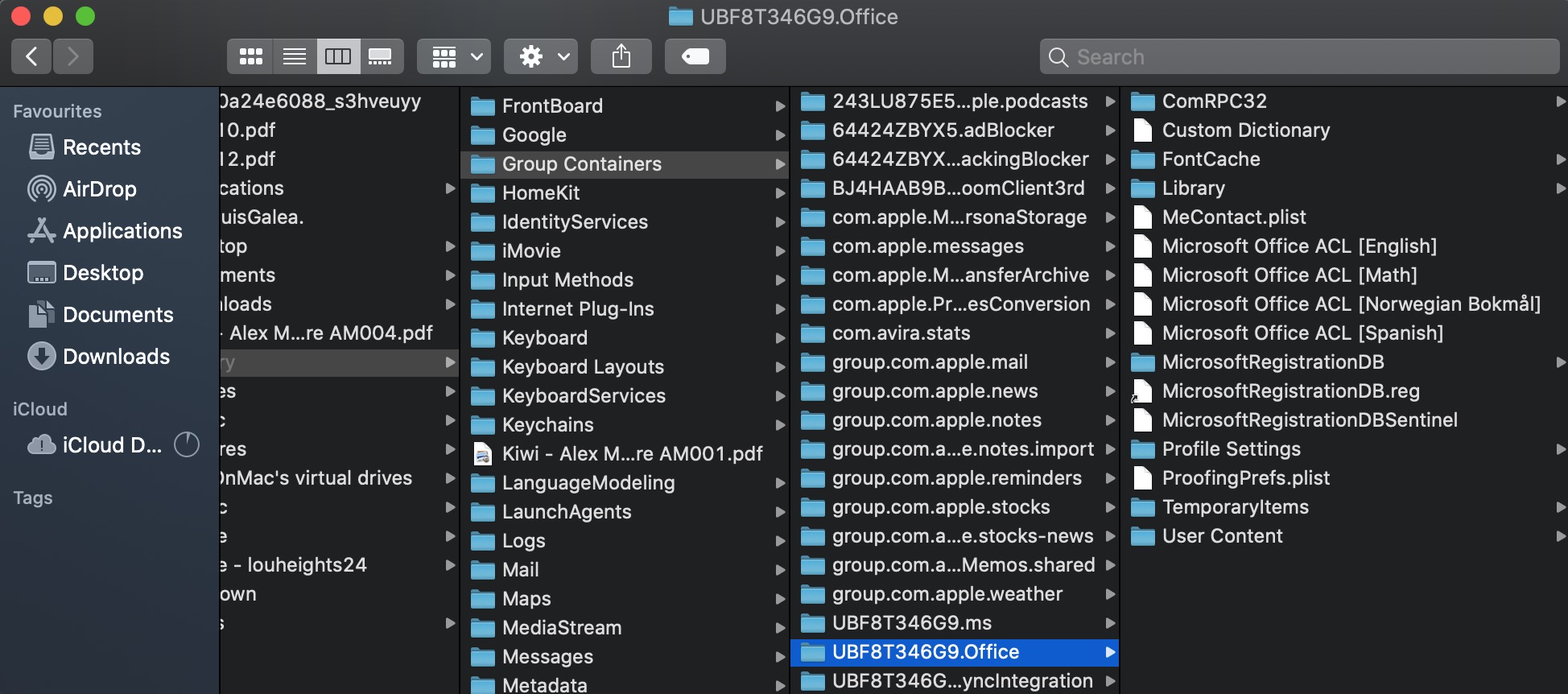Select Microsoft Office ACL [Math] file
The height and width of the screenshot is (694, 1568).
point(1344,275)
